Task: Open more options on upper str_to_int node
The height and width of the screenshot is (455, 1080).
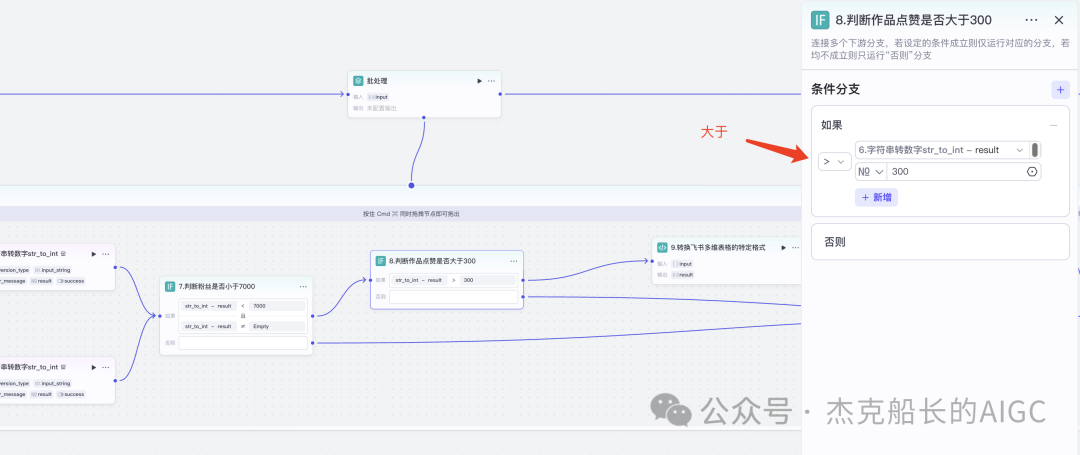Action: pos(105,253)
